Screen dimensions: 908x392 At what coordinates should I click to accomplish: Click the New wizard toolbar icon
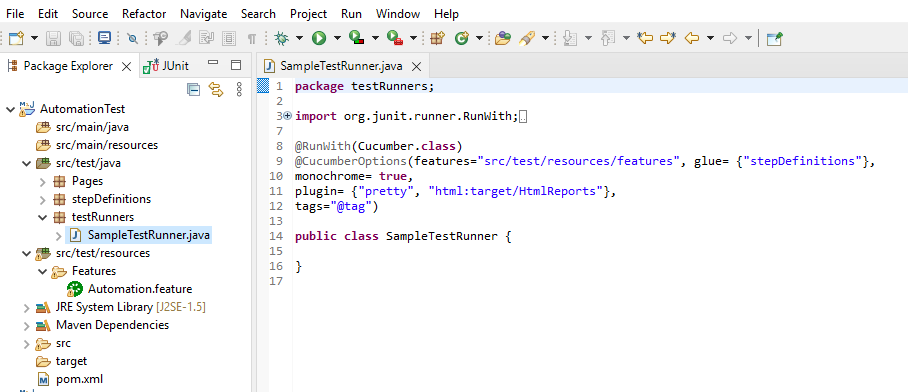[x=16, y=38]
